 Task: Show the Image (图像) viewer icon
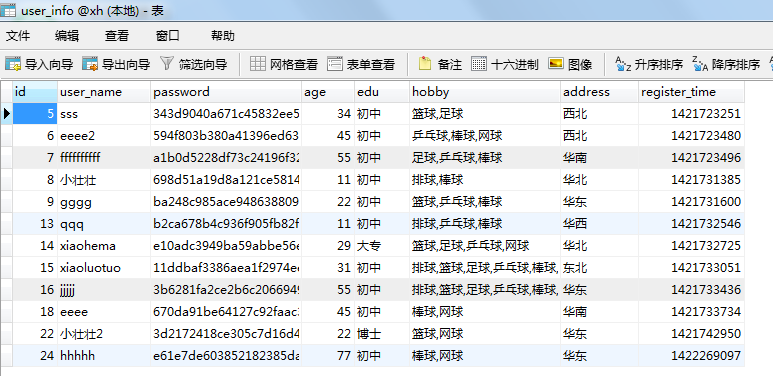[556, 64]
